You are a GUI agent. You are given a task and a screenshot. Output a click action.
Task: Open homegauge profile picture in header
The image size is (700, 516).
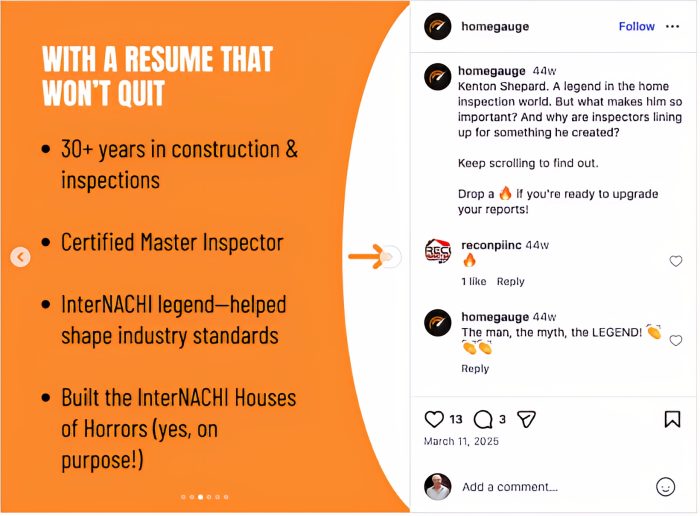click(x=437, y=27)
